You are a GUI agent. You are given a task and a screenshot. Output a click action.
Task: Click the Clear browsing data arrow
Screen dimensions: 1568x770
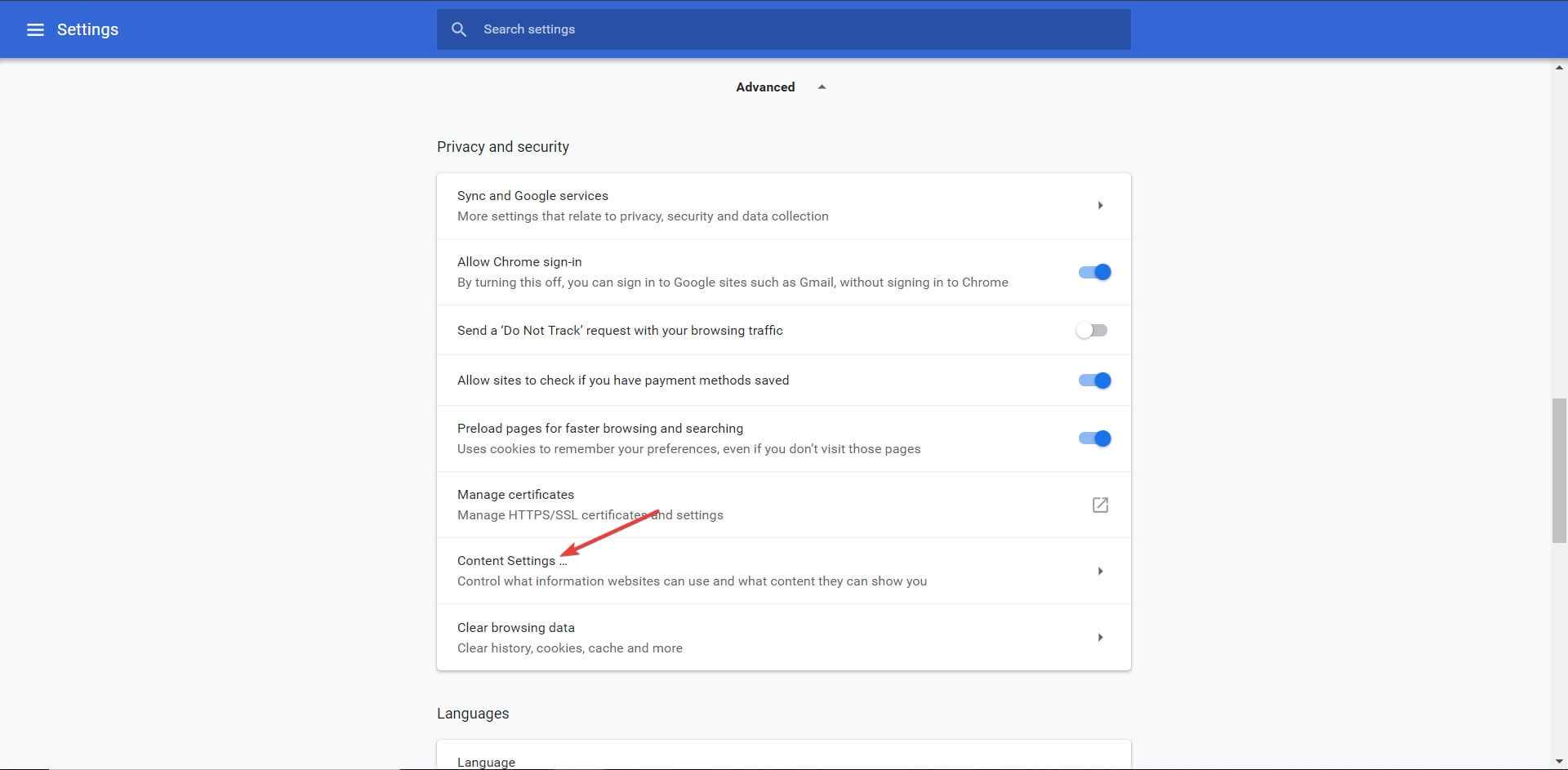click(1100, 638)
